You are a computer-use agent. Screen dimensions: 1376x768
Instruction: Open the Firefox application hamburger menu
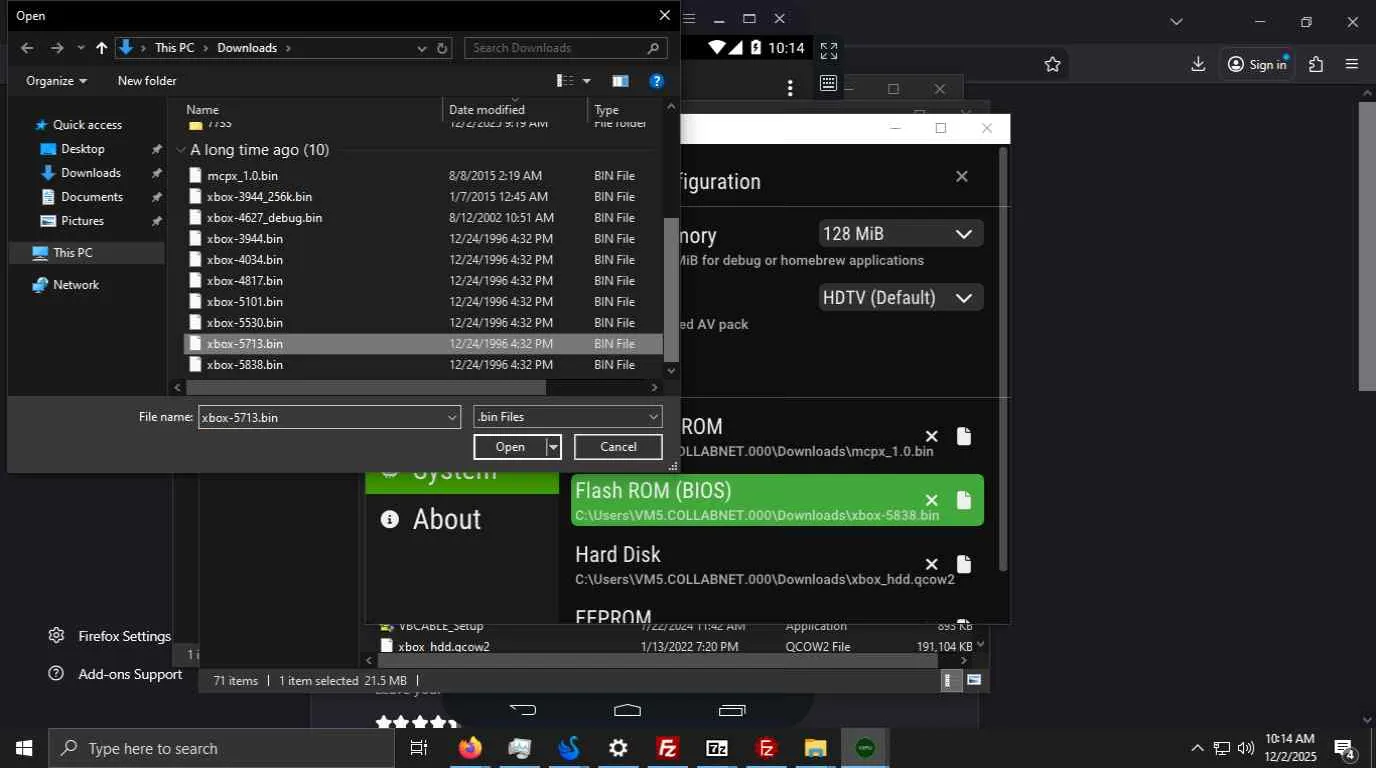[x=1352, y=64]
